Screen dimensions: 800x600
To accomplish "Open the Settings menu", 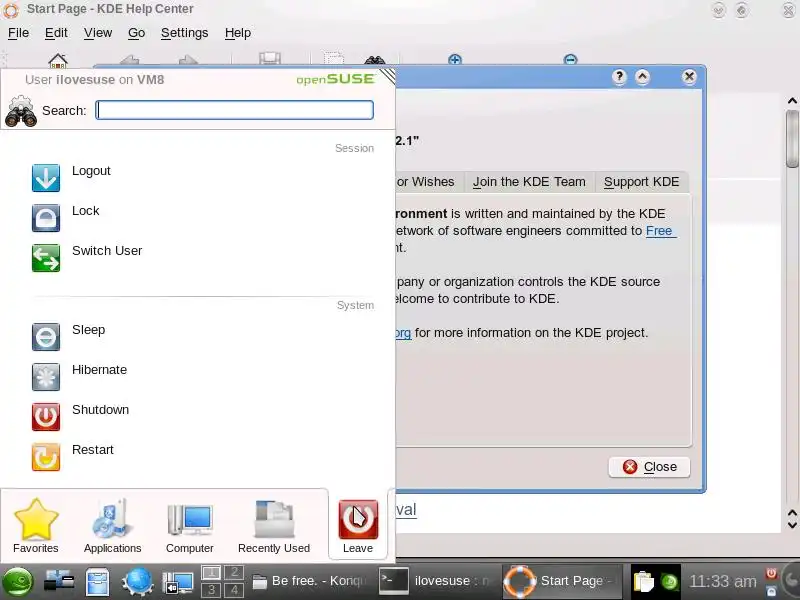I will point(185,33).
